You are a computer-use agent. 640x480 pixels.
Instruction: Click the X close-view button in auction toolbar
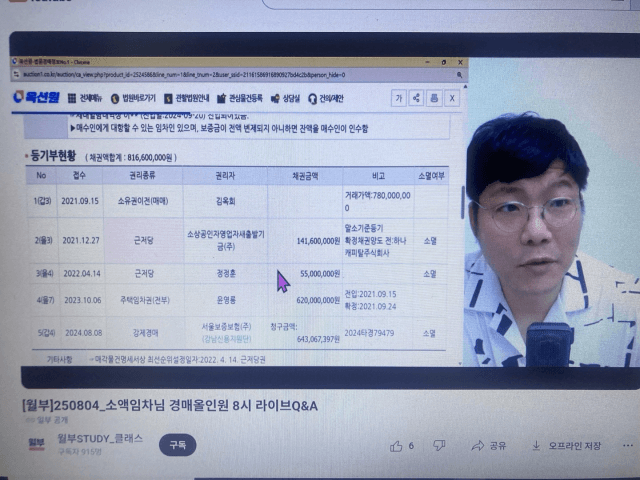click(x=452, y=98)
